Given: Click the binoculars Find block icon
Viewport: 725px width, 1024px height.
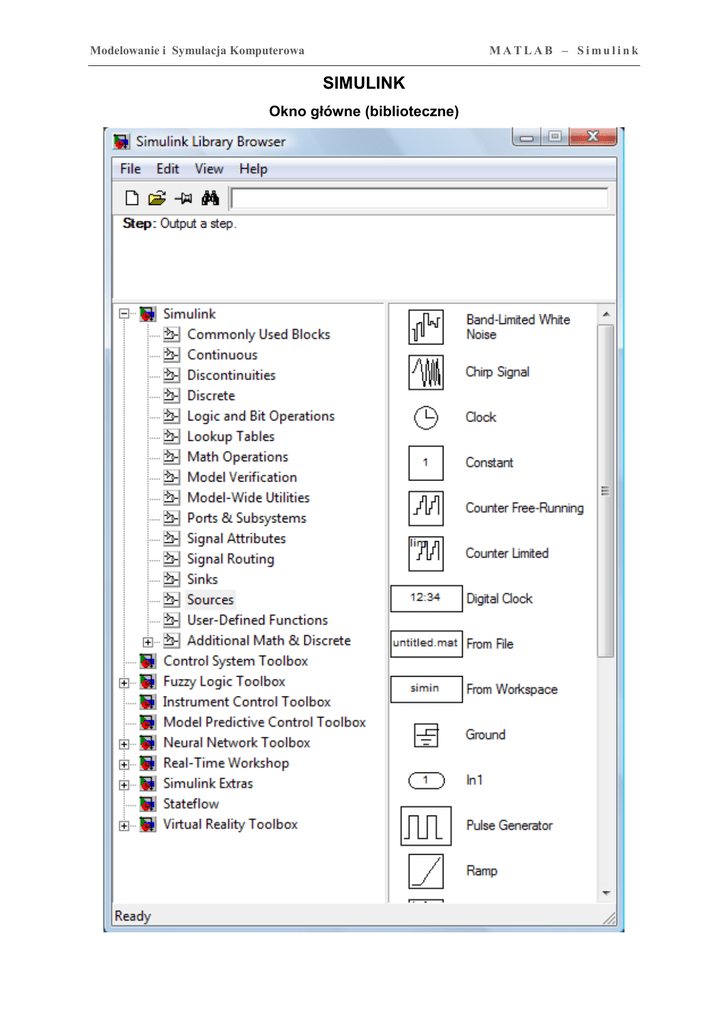Looking at the screenshot, I should 207,199.
